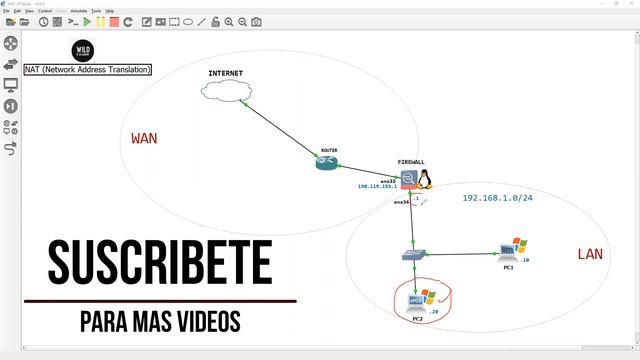Reload all nodes icon

click(x=128, y=22)
